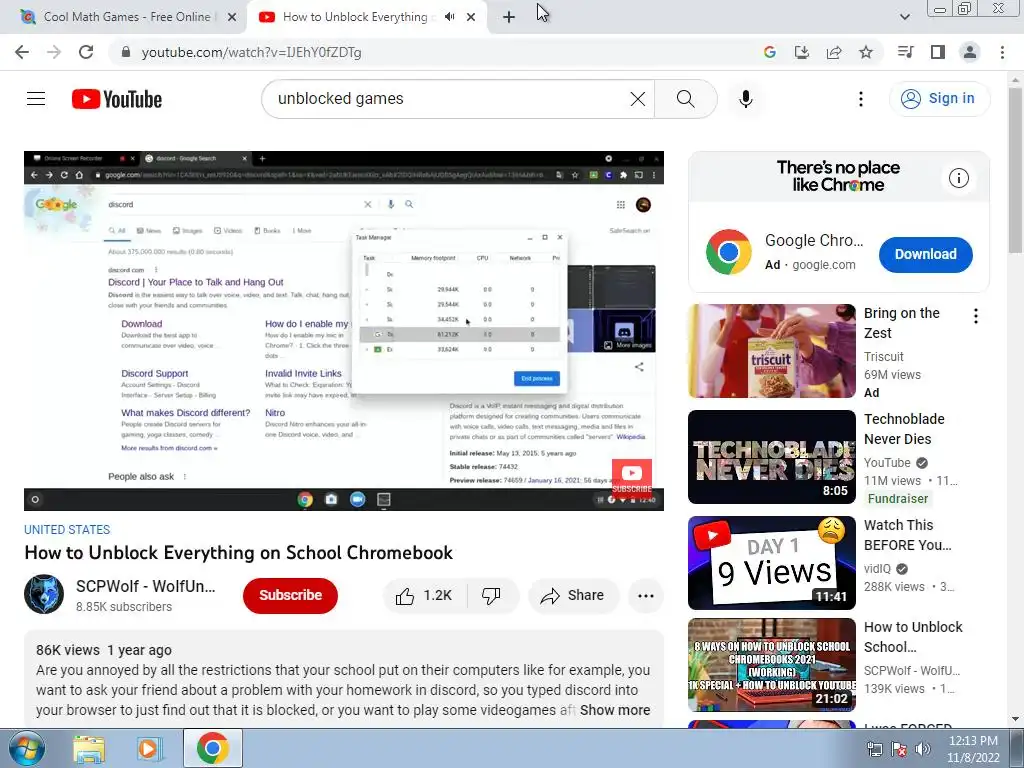Image resolution: width=1024 pixels, height=768 pixels.
Task: Mute the tab via speaker icon
Action: click(x=449, y=17)
